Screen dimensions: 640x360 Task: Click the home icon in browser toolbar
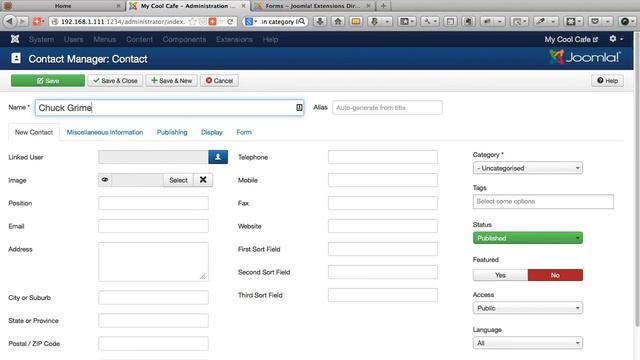[338, 21]
